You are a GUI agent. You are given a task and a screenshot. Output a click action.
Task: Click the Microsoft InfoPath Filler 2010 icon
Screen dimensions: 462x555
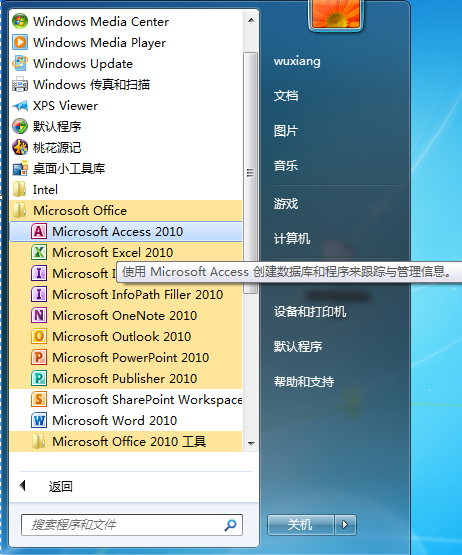(x=39, y=294)
